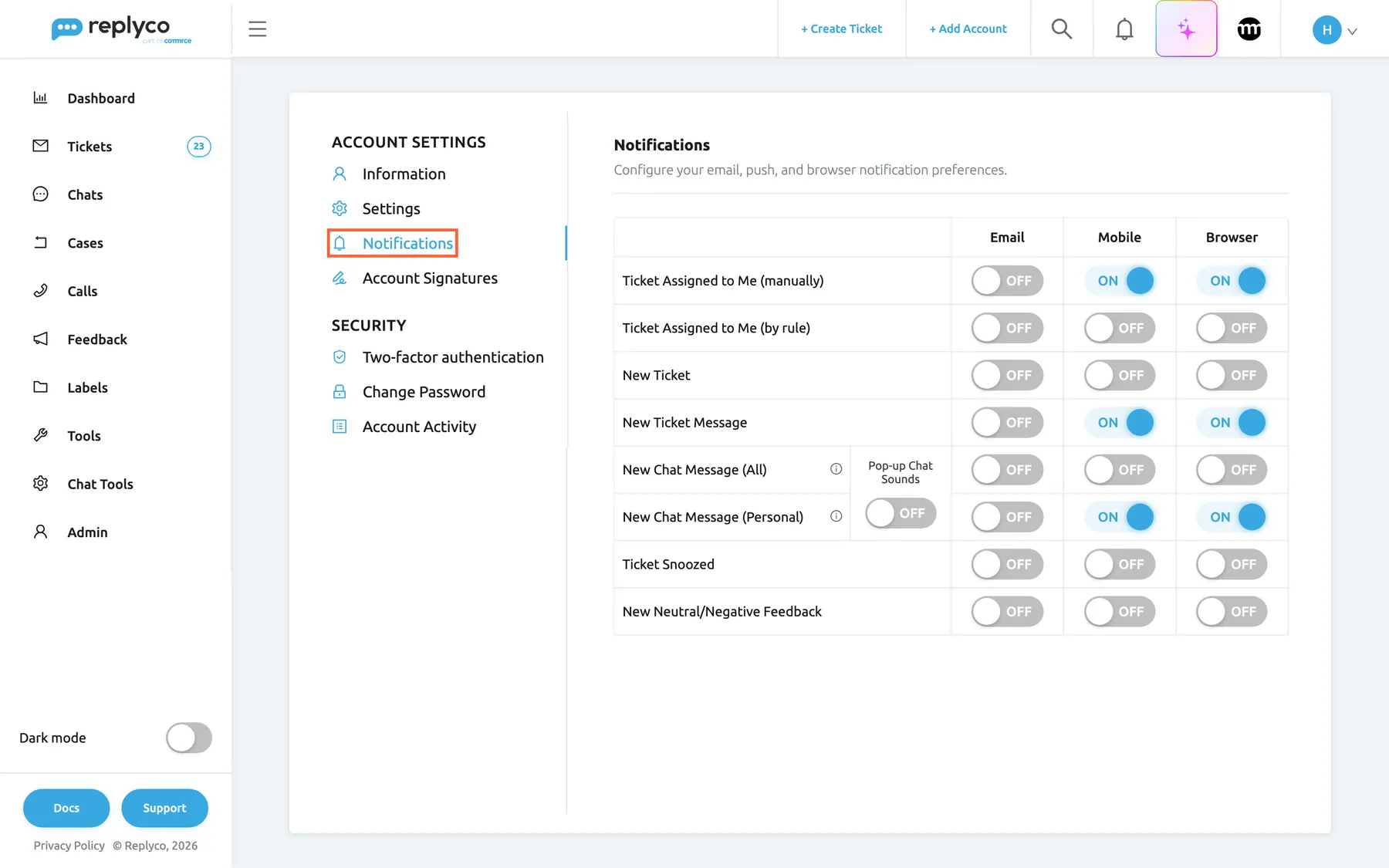Click the Calls phone icon
1389x868 pixels.
point(40,290)
